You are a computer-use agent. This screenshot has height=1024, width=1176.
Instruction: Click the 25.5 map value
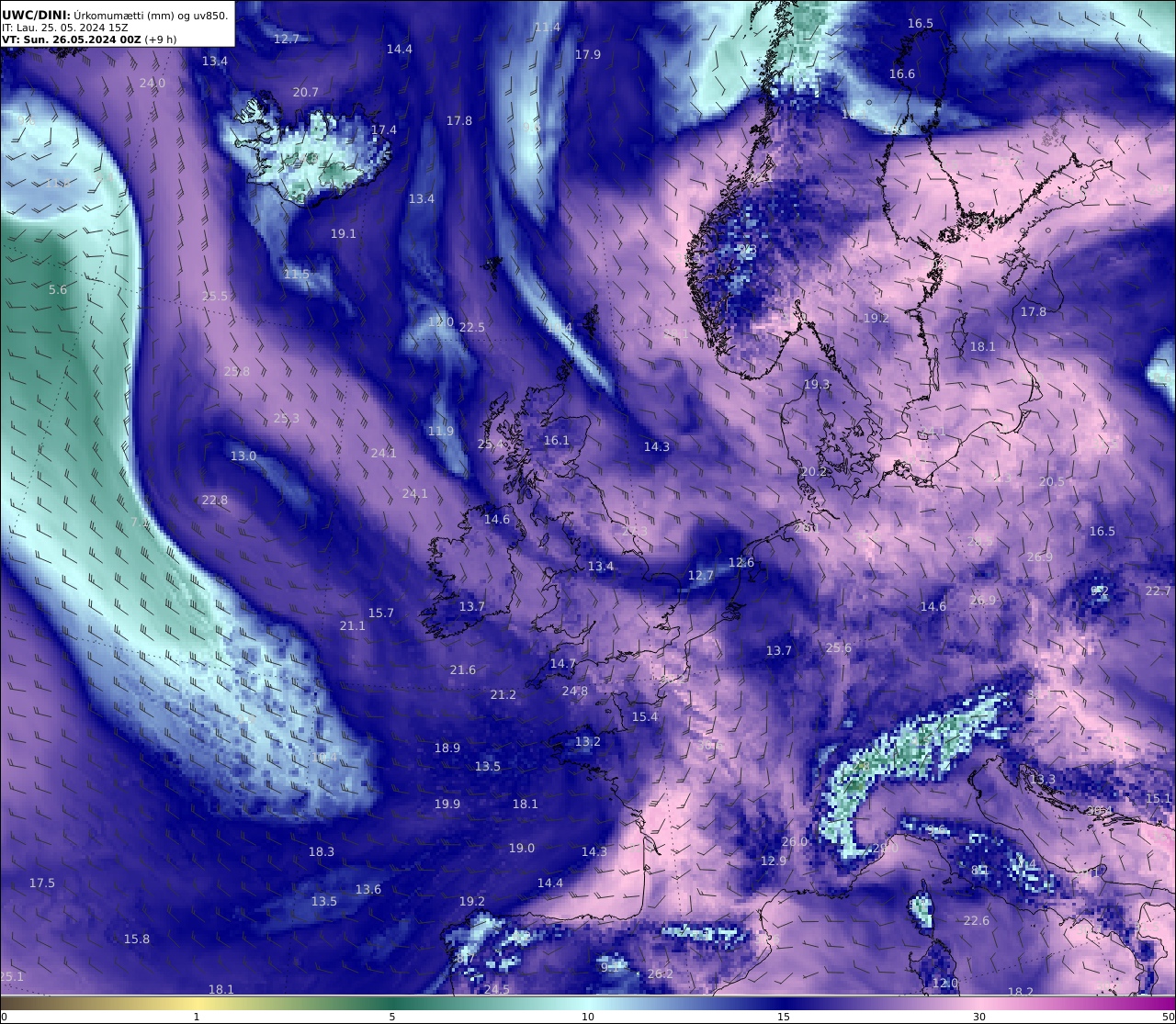(215, 296)
